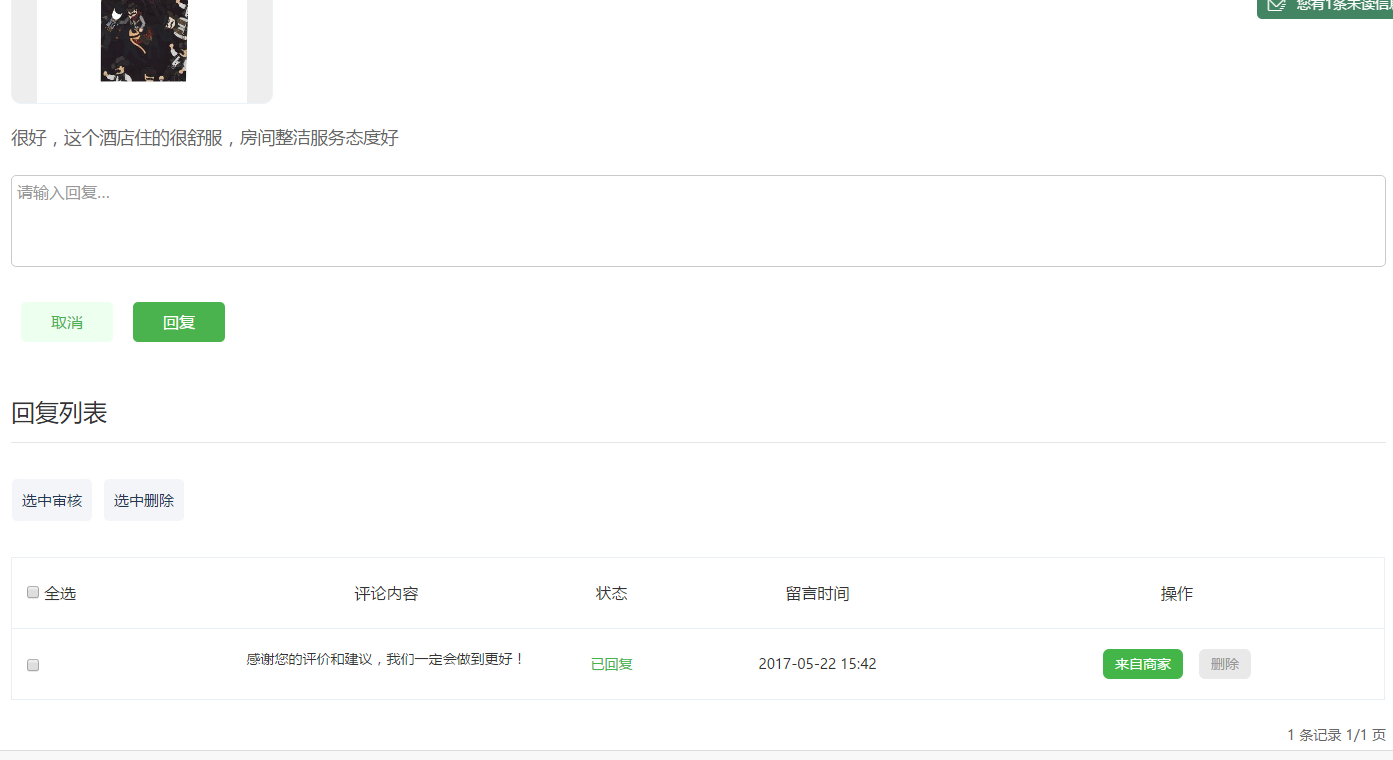Click the 留言时间 column header
The height and width of the screenshot is (760, 1393).
(817, 594)
